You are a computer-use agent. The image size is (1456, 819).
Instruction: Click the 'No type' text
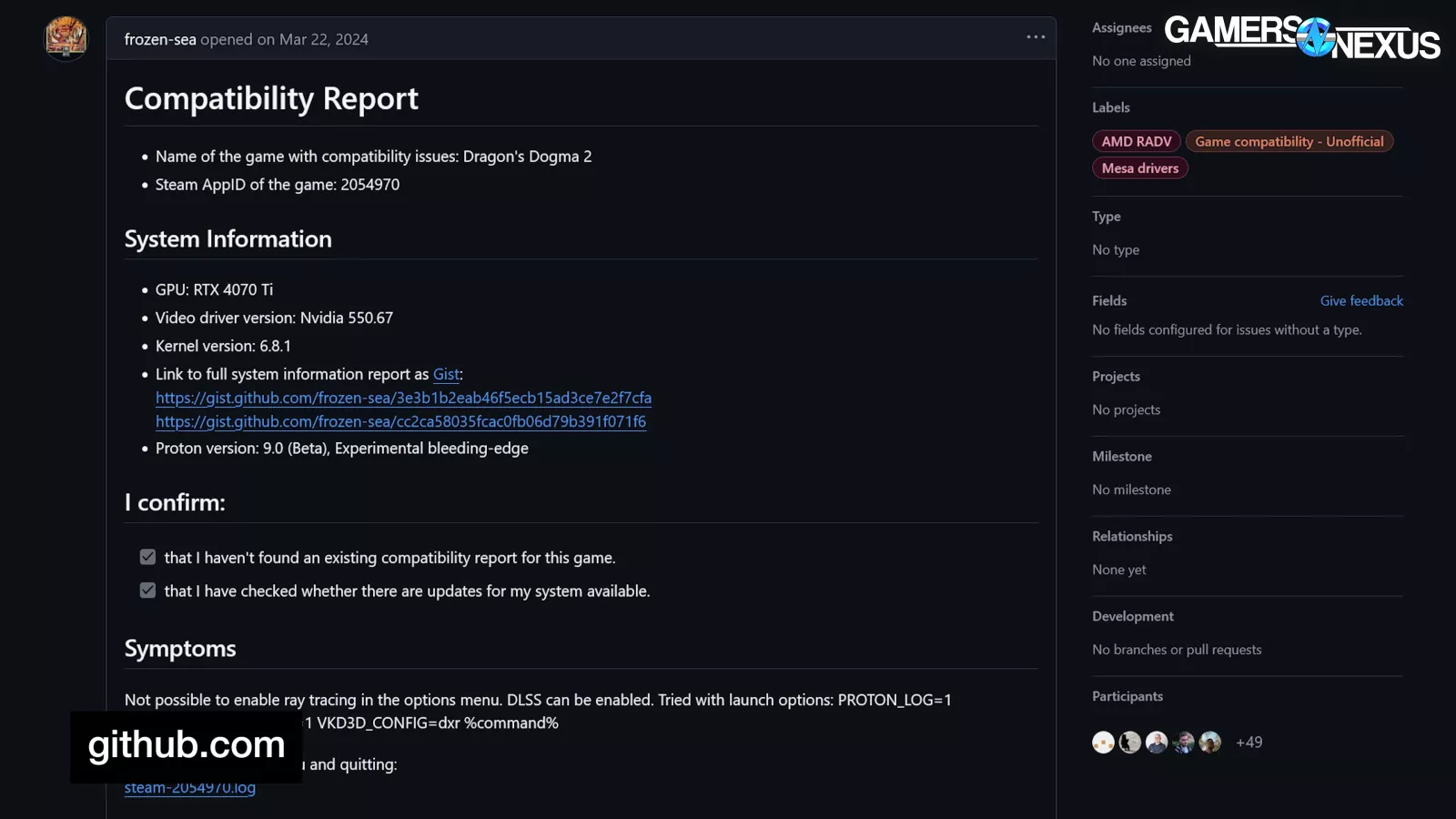point(1116,250)
